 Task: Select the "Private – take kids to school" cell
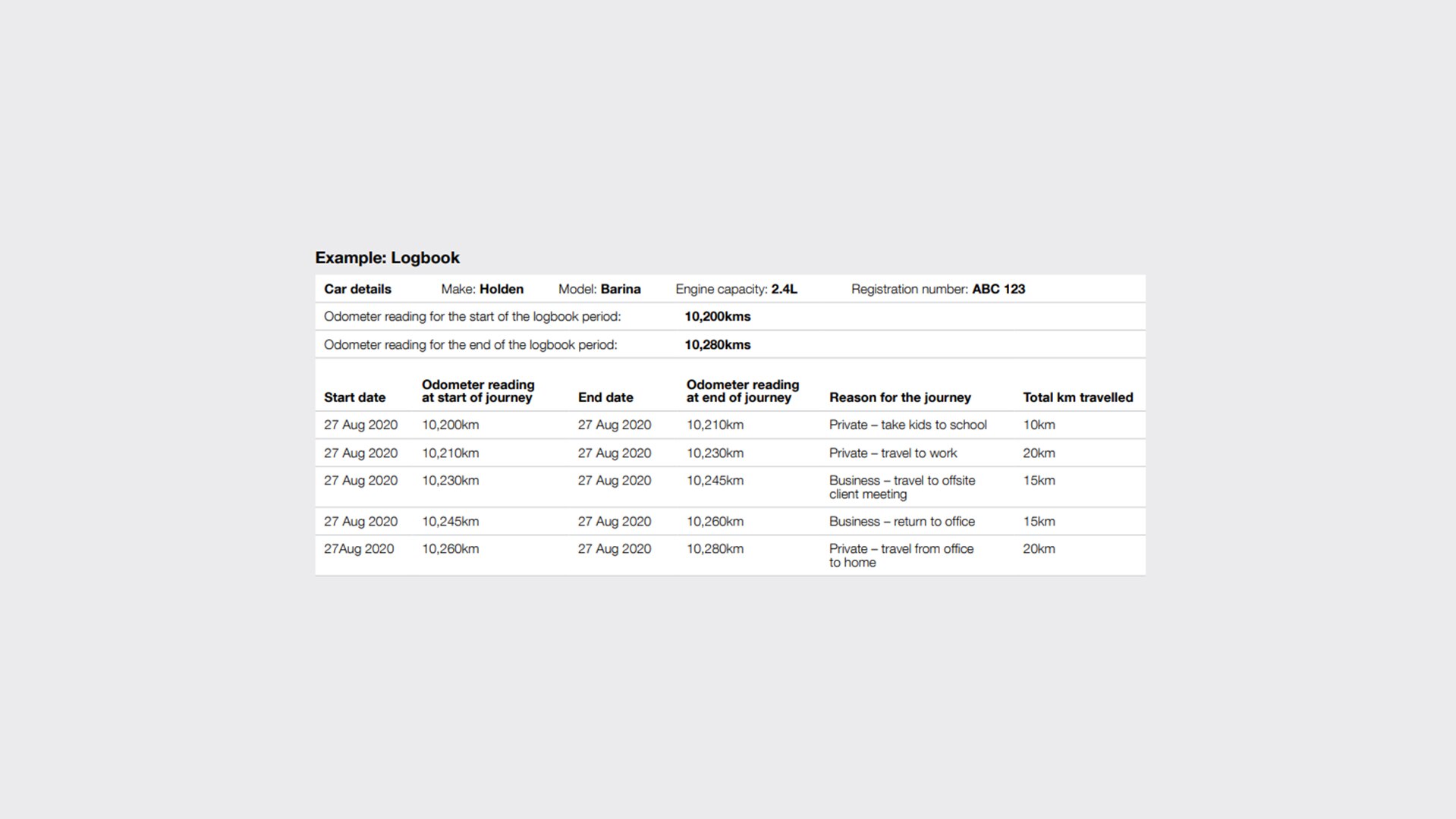[907, 425]
